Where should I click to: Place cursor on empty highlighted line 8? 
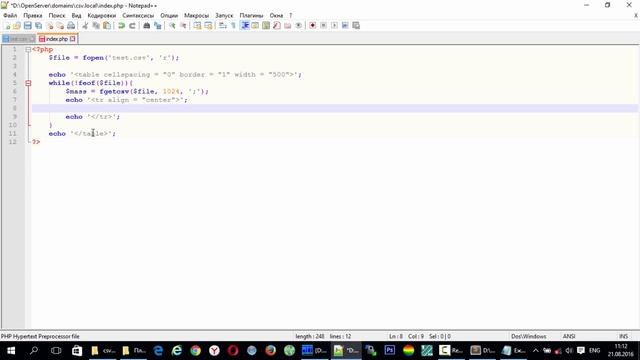click(335, 108)
